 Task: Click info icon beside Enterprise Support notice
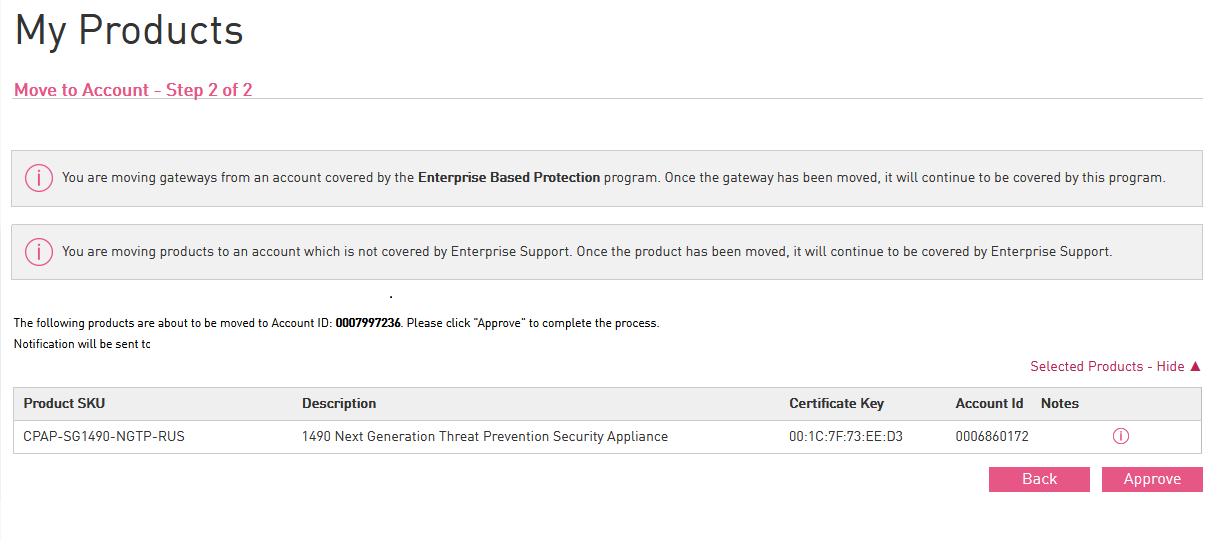click(x=39, y=252)
